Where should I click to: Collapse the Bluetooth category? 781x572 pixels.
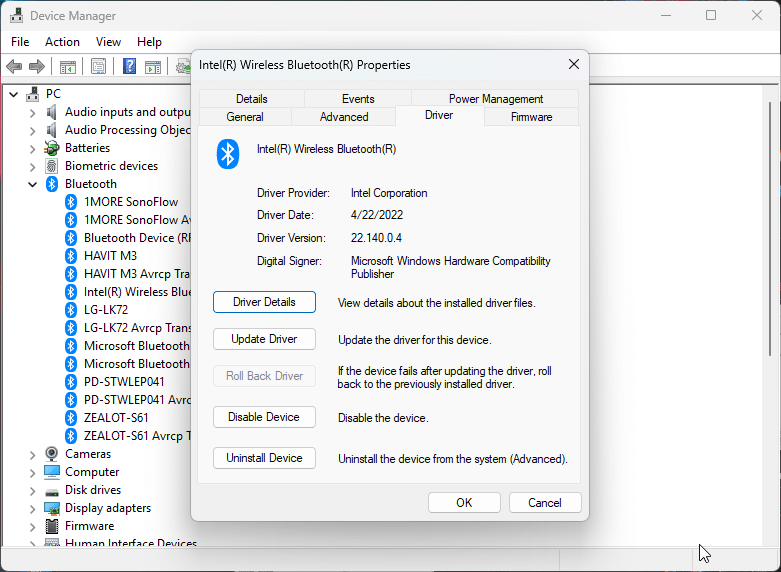tap(32, 184)
